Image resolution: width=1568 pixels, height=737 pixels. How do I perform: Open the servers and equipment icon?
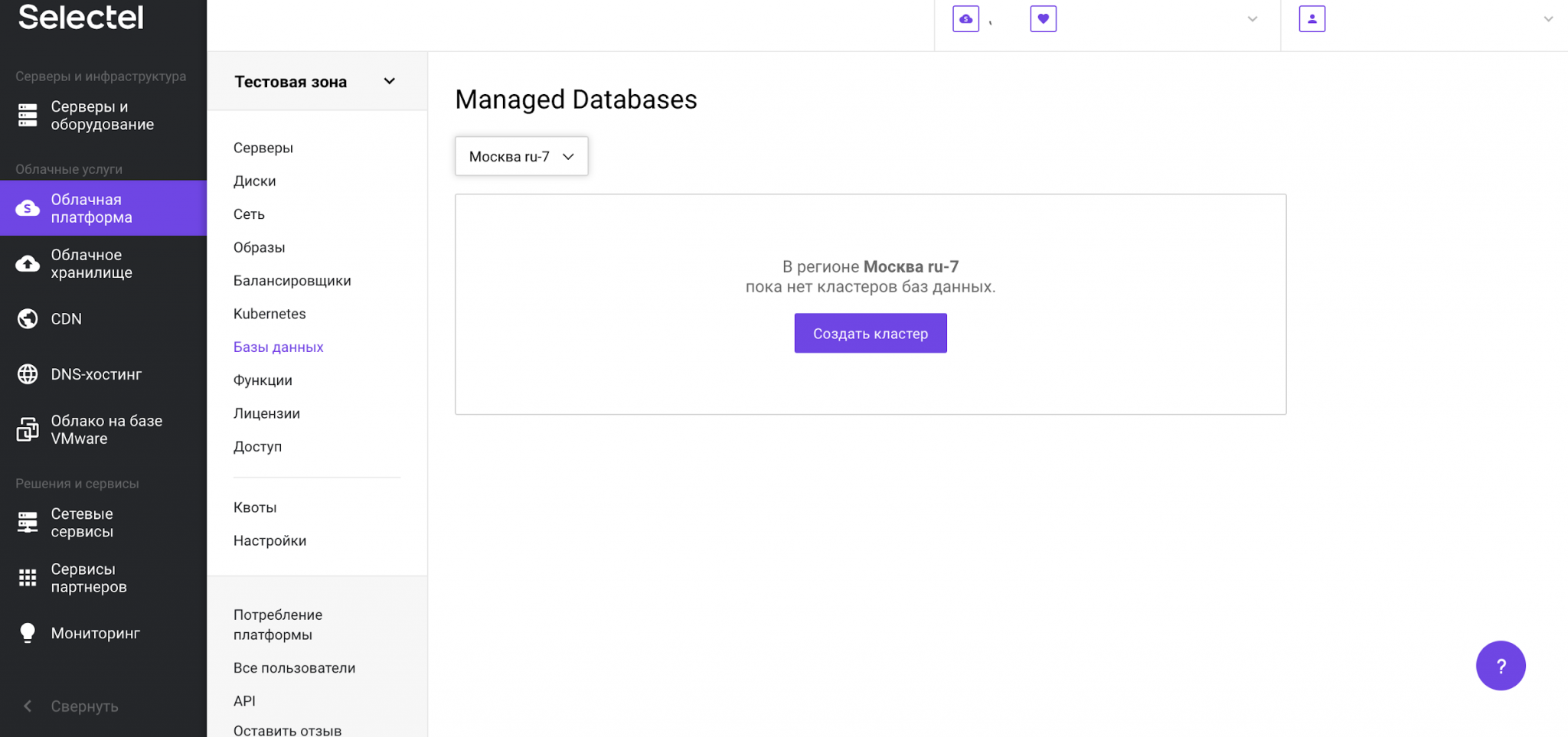(28, 116)
